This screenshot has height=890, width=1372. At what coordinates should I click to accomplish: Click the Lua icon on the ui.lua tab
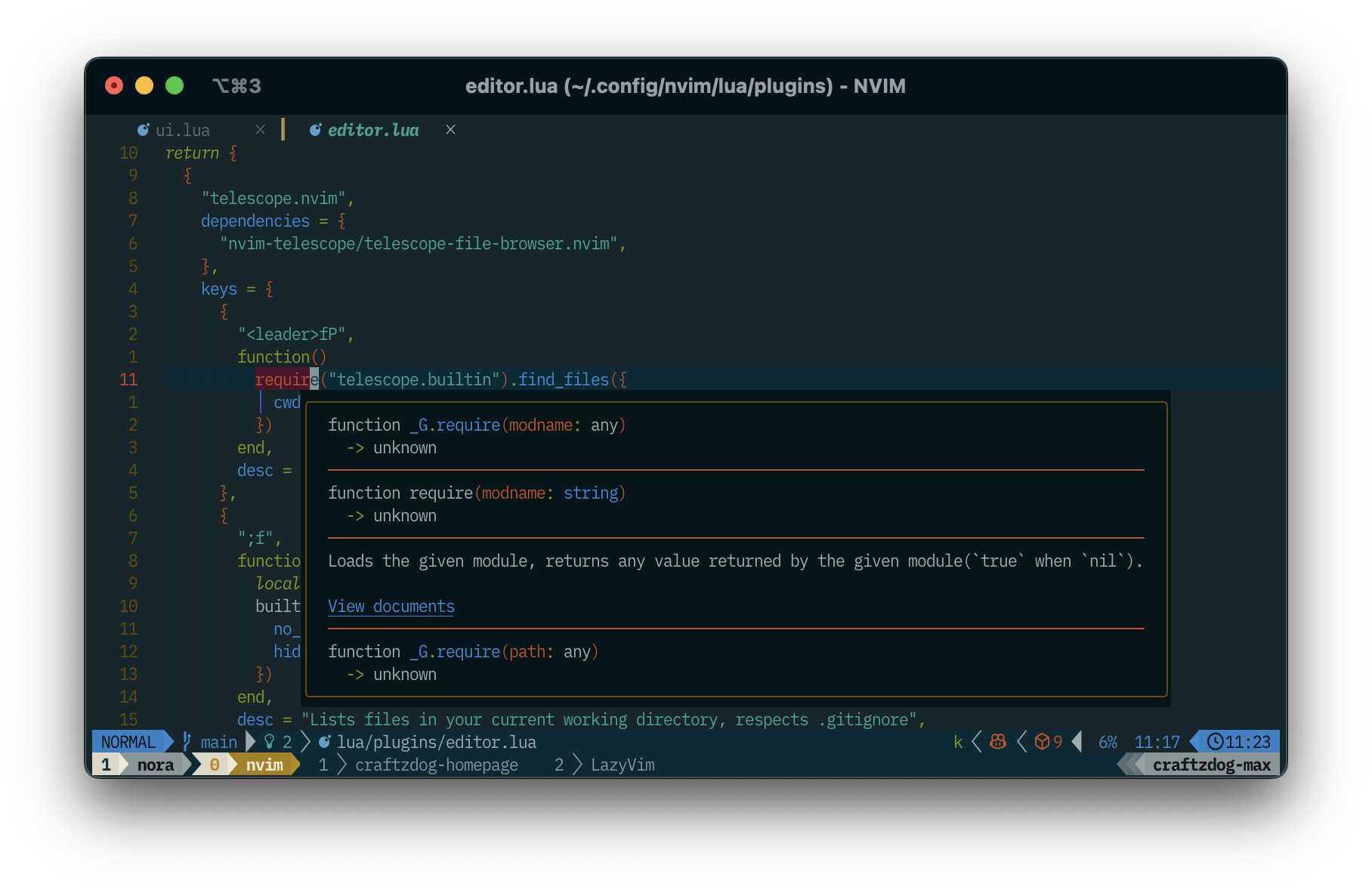tap(144, 129)
